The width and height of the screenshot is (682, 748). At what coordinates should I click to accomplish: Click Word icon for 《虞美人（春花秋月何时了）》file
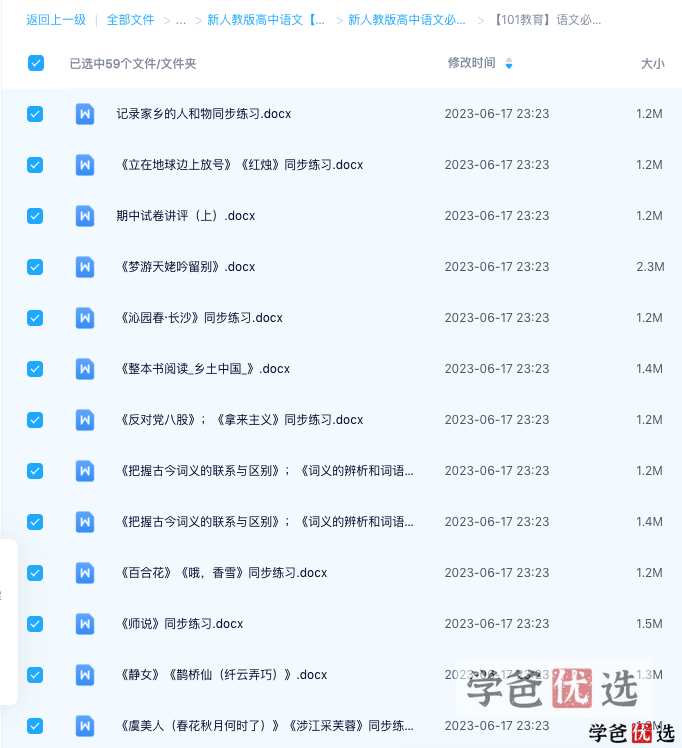pyautogui.click(x=85, y=726)
